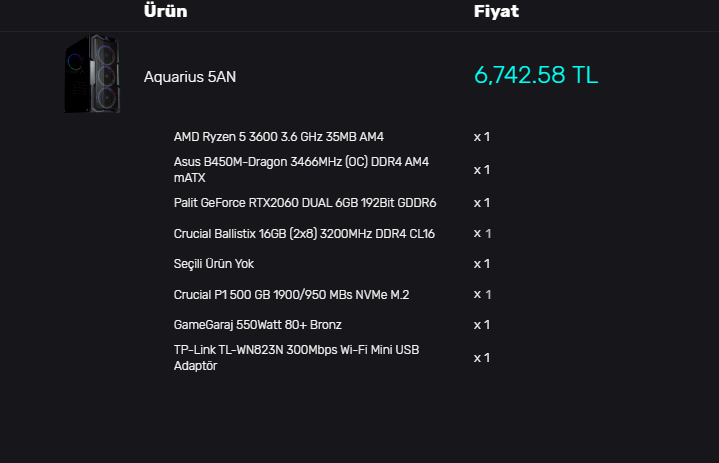Click quantity x 1 beside GameGaraj 550Watt

[x=482, y=325]
